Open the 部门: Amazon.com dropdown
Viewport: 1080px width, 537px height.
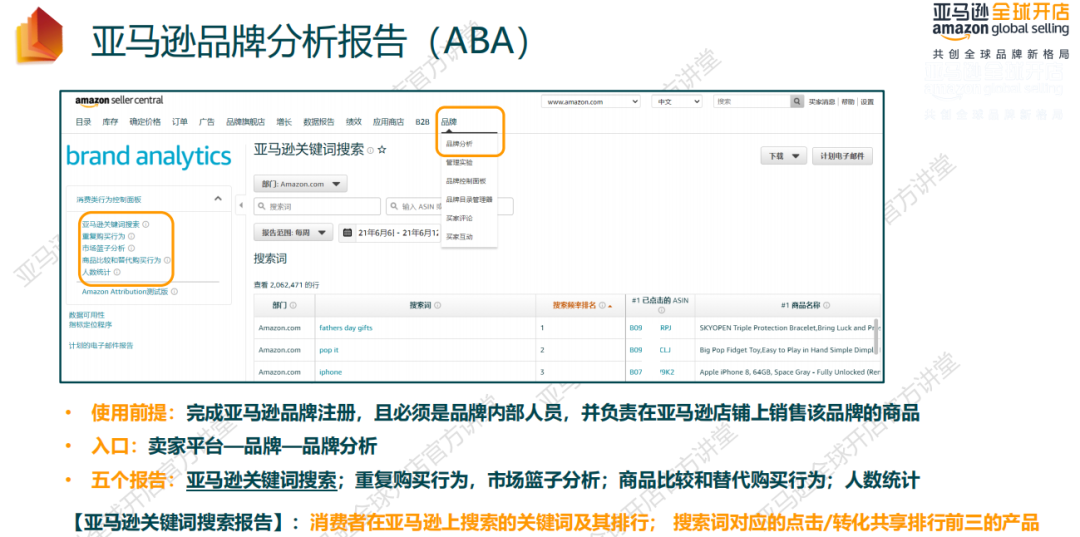300,185
